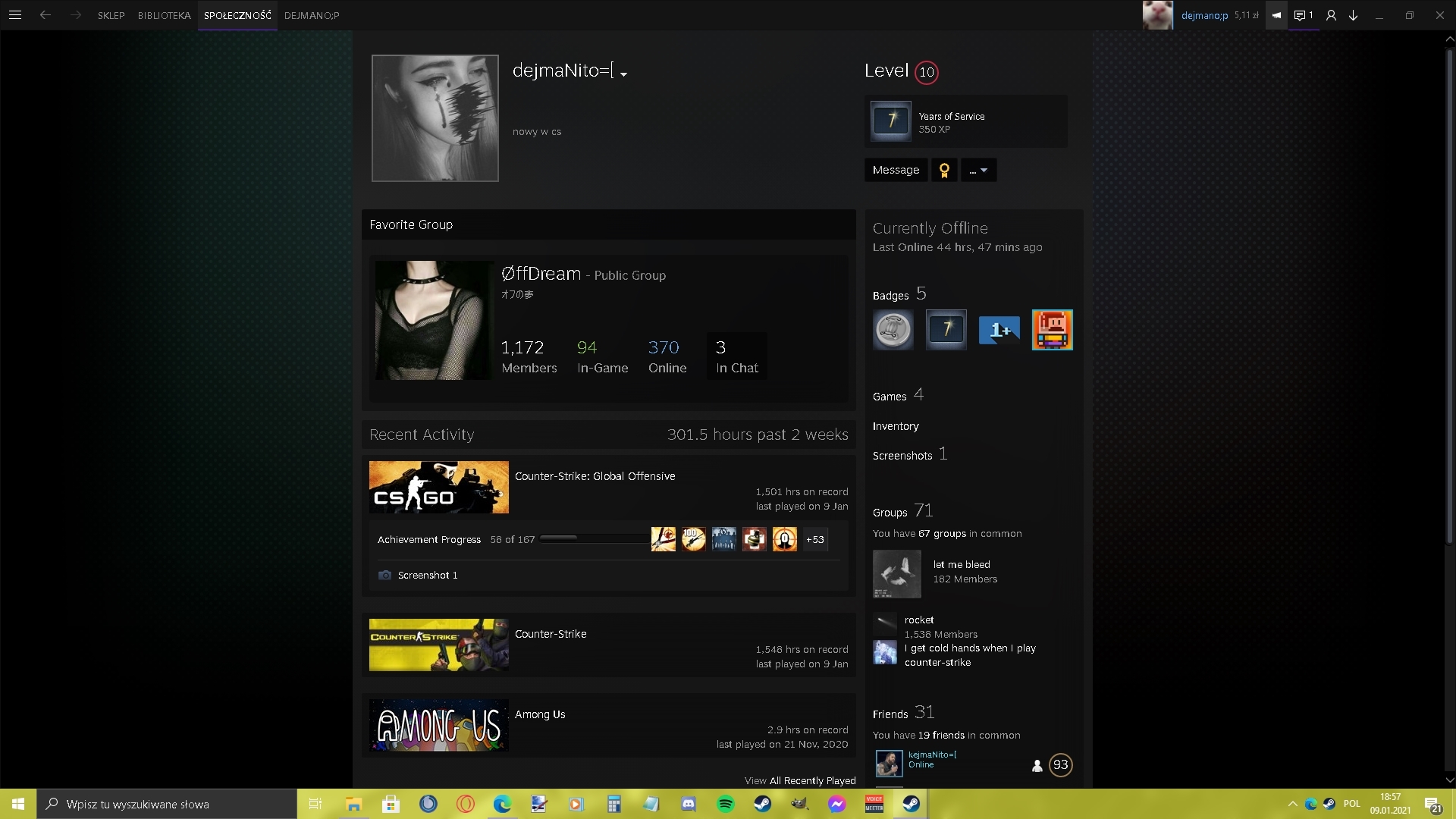Open the friends list person icon
This screenshot has height=819, width=1456.
click(1331, 15)
